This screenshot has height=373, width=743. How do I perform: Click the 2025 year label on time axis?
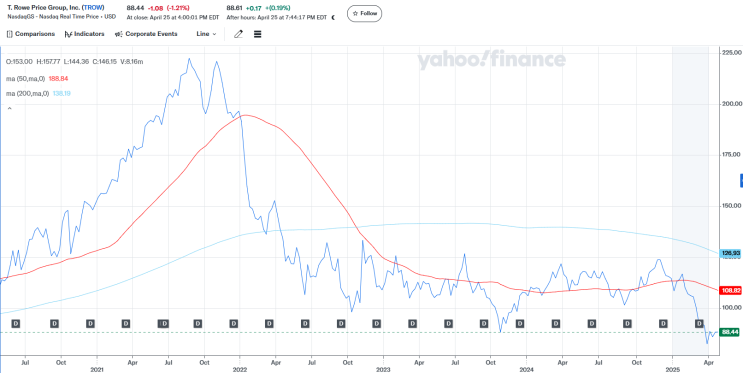672,369
